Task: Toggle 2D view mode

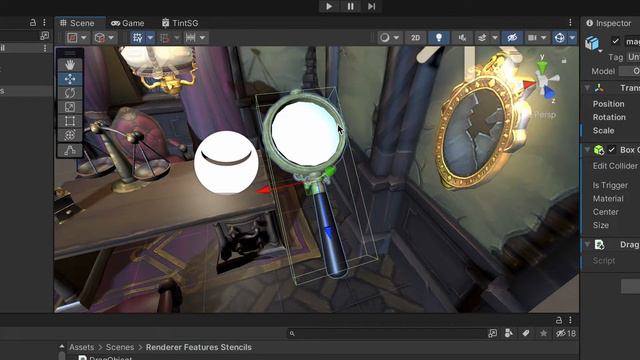Action: pos(416,38)
